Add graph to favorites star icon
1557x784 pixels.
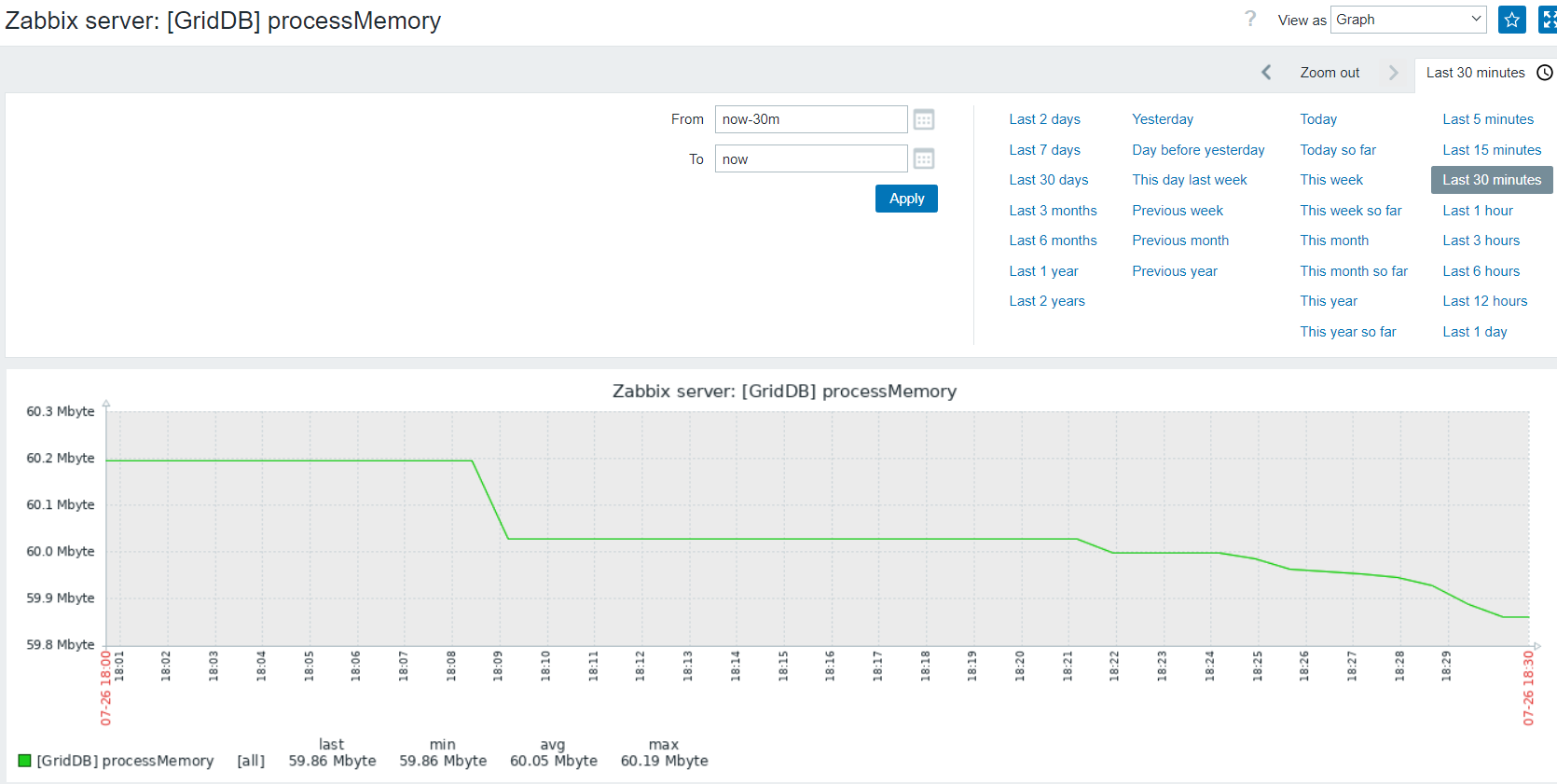tap(1511, 20)
